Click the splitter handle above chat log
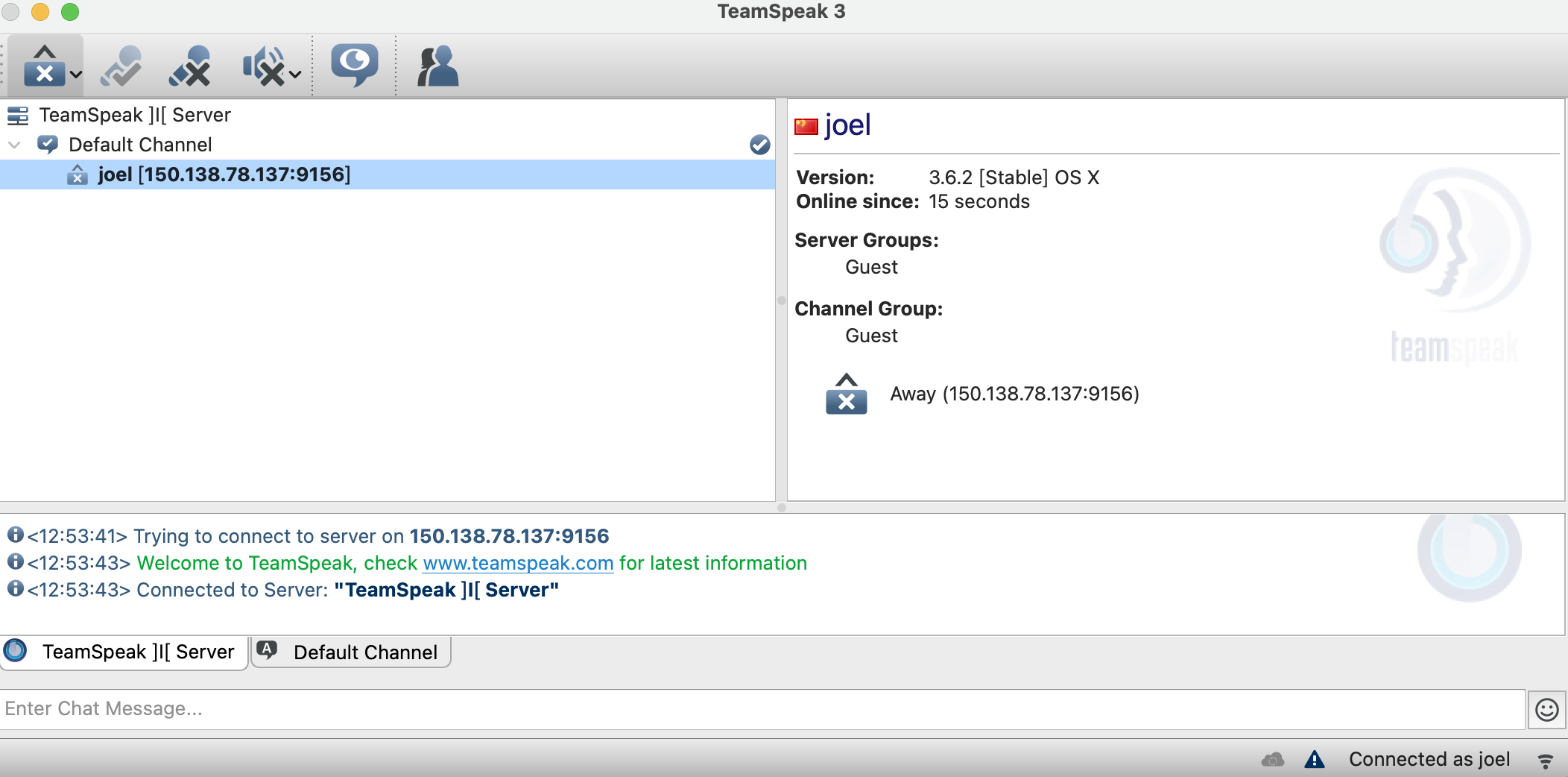The width and height of the screenshot is (1568, 777). click(781, 508)
